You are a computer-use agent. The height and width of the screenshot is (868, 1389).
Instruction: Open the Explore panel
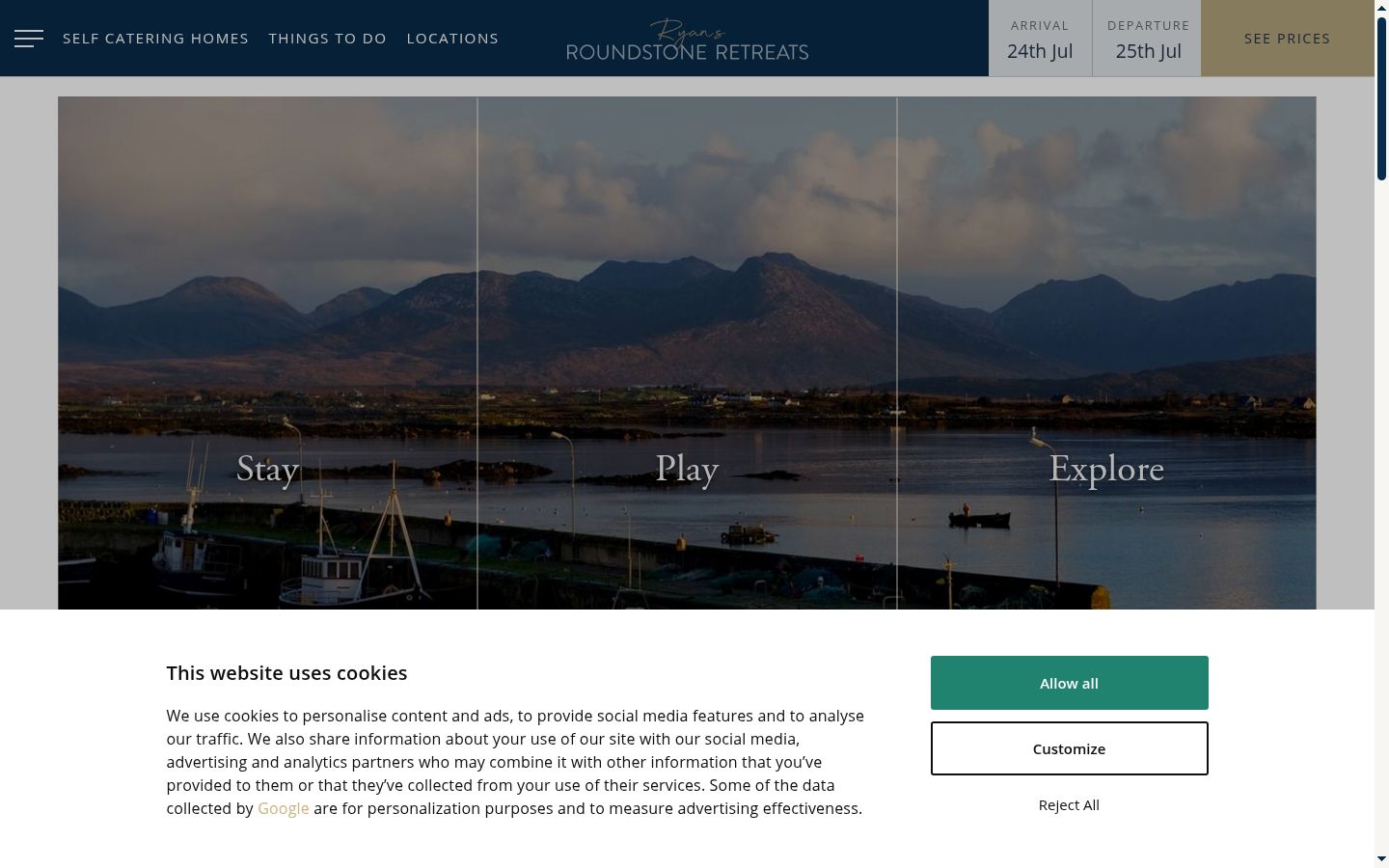(x=1106, y=353)
